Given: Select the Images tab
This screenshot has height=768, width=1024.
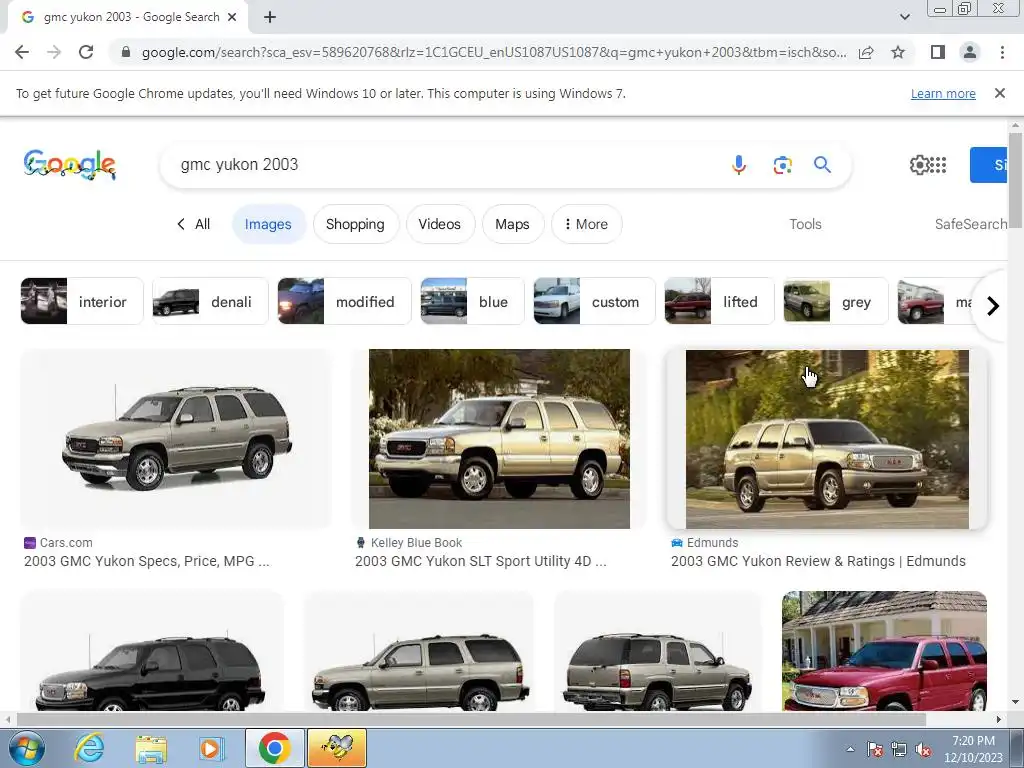Looking at the screenshot, I should pos(268,224).
